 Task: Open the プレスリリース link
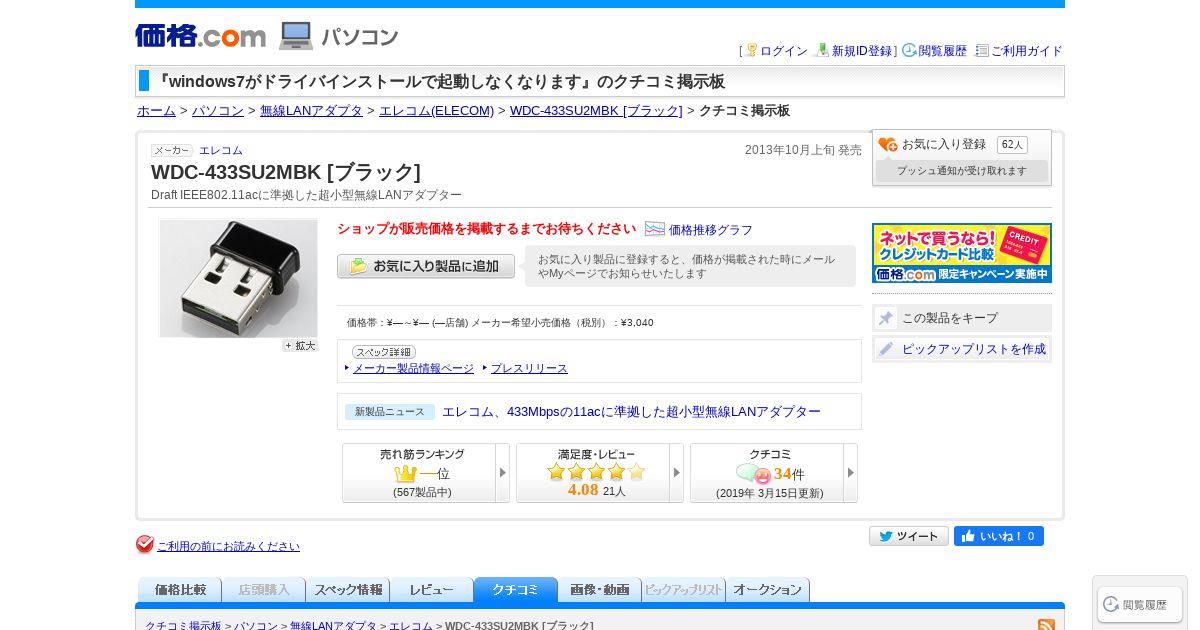click(x=529, y=368)
